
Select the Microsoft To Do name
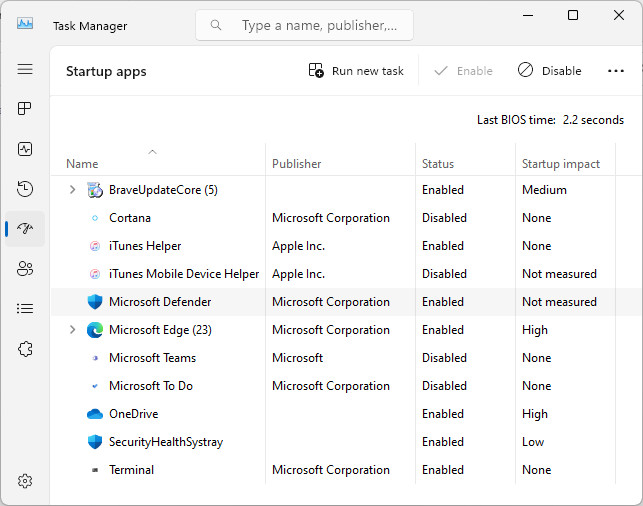(150, 386)
